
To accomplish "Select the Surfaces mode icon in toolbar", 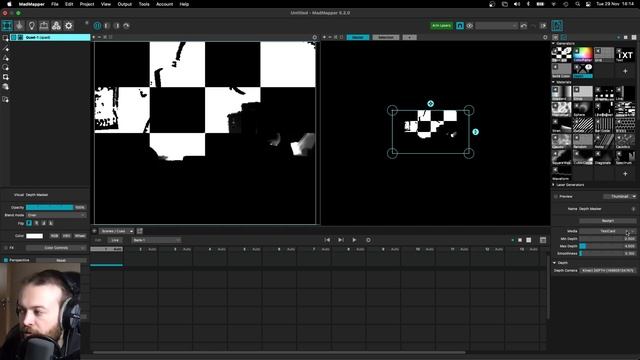I will 7,26.
